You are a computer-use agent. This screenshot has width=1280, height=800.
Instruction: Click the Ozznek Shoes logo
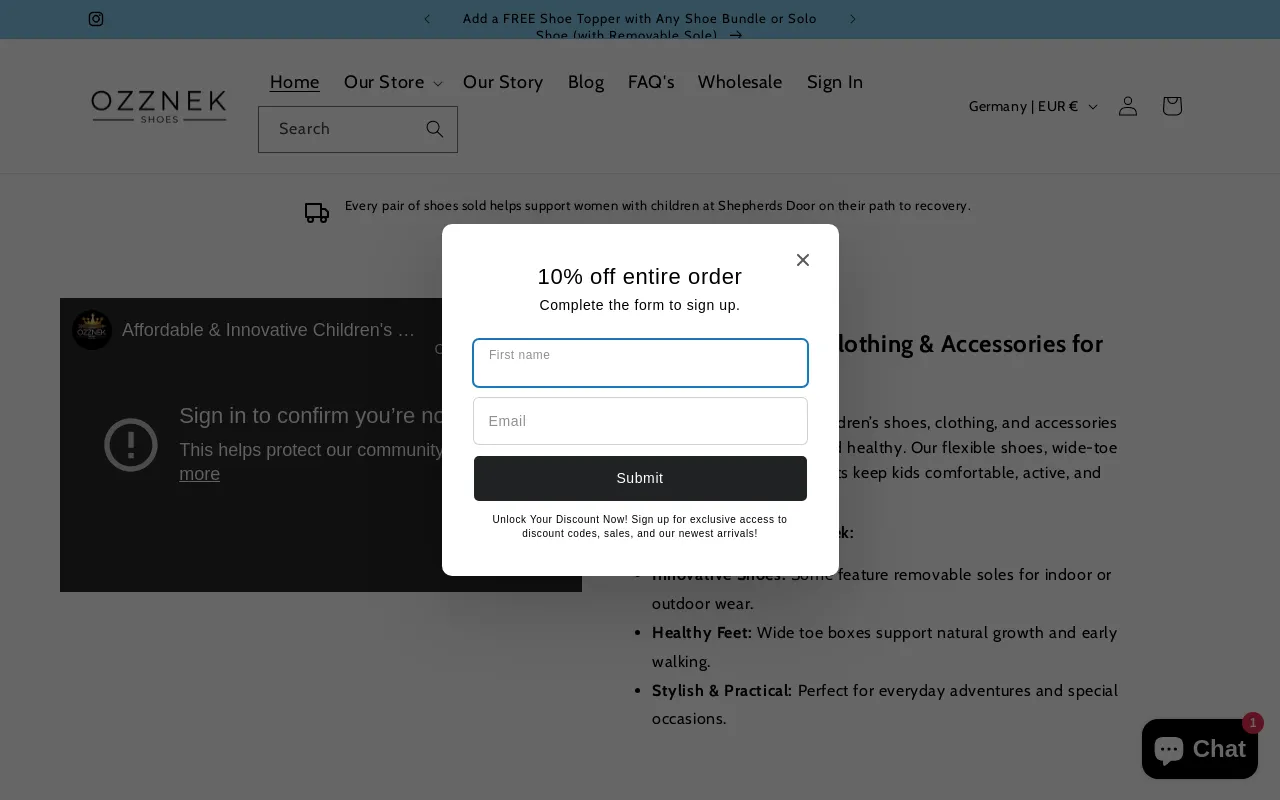coord(158,107)
